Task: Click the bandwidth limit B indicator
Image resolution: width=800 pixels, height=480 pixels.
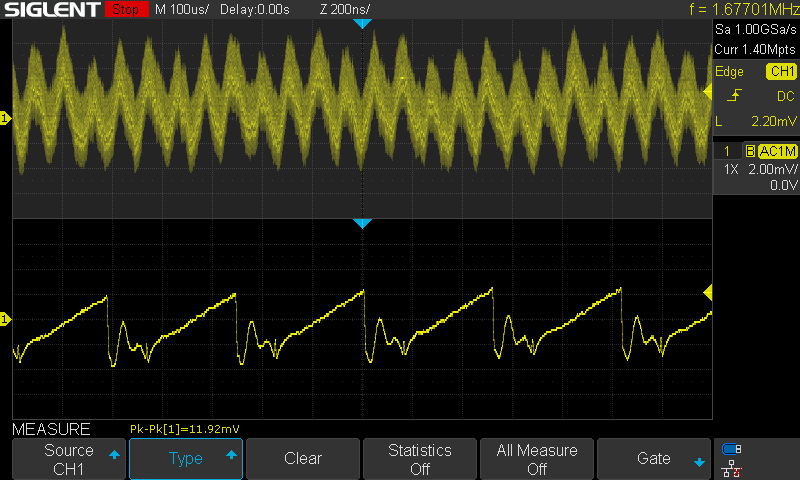Action: click(749, 151)
